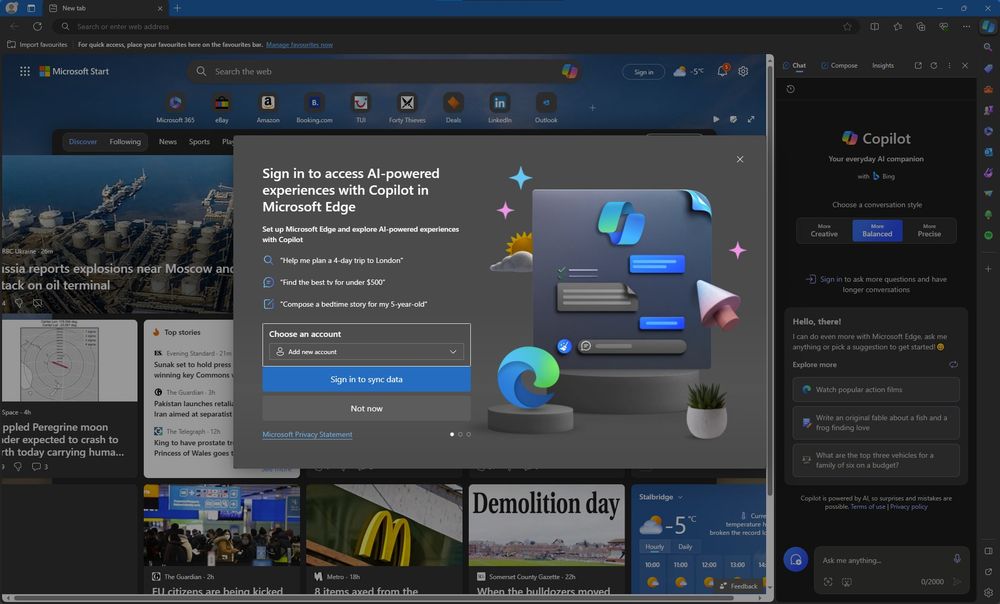Expand the Add new account dropdown

[x=366, y=351]
